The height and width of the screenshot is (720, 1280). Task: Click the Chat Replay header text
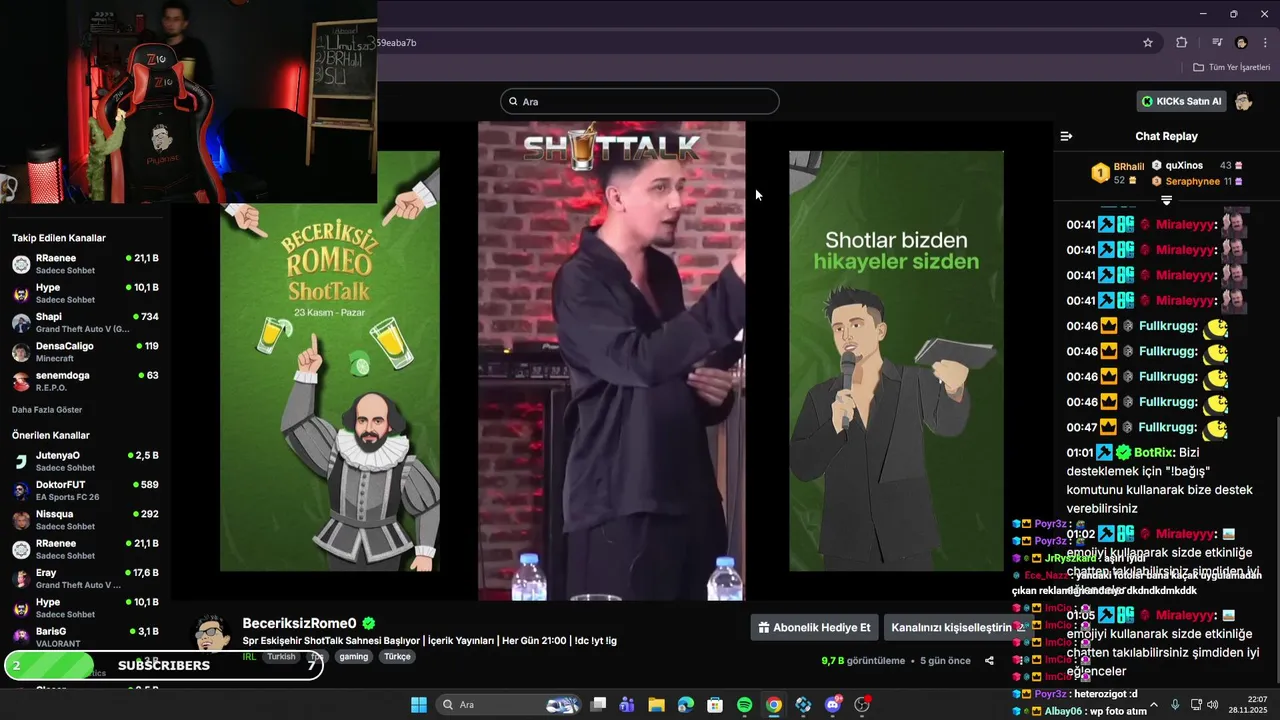coord(1166,136)
